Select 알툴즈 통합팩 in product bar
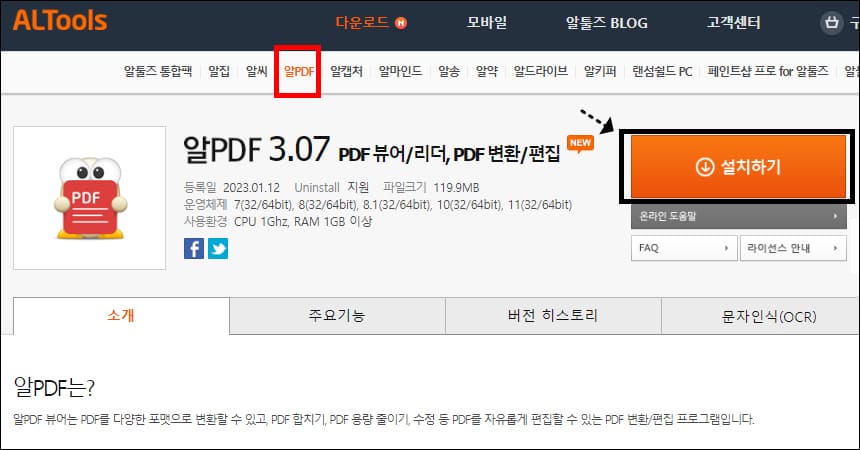This screenshot has height=450, width=860. [x=158, y=71]
